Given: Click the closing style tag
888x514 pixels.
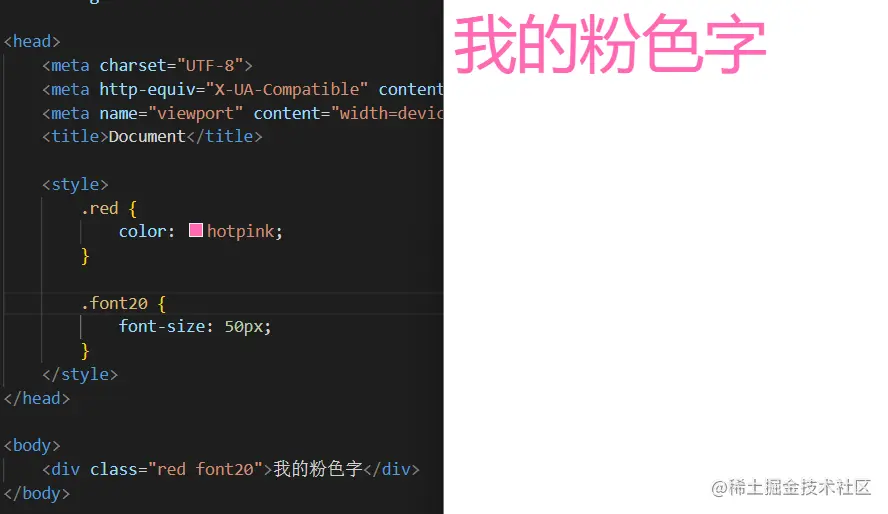Looking at the screenshot, I should [x=80, y=374].
